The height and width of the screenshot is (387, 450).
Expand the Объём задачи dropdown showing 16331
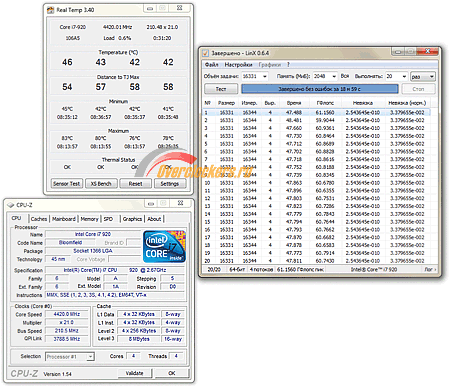(x=265, y=76)
